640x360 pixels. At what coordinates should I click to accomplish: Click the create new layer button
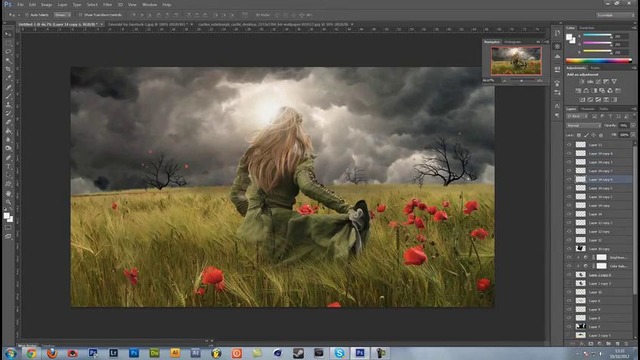point(617,344)
